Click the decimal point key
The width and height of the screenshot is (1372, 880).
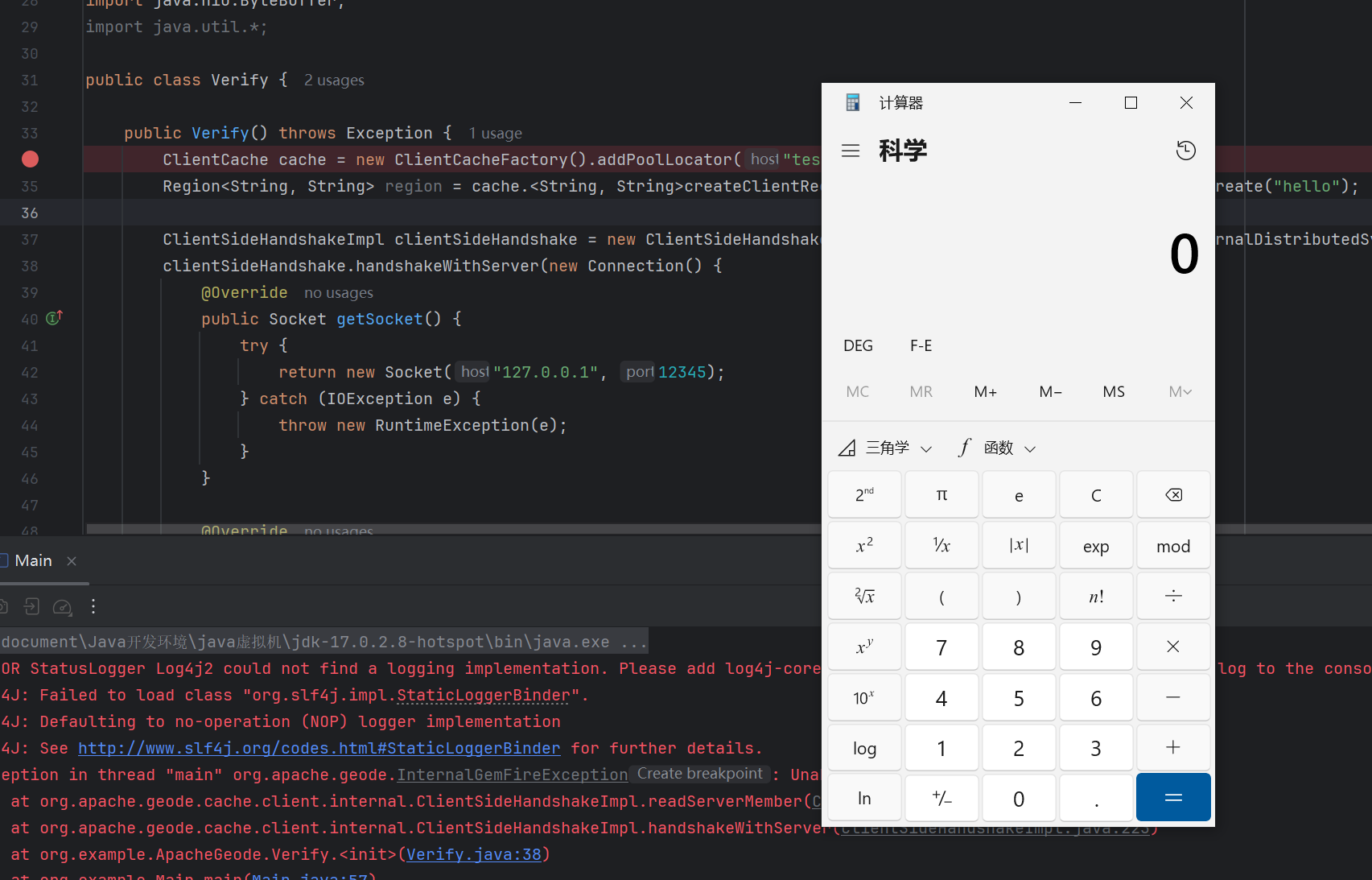(x=1096, y=799)
